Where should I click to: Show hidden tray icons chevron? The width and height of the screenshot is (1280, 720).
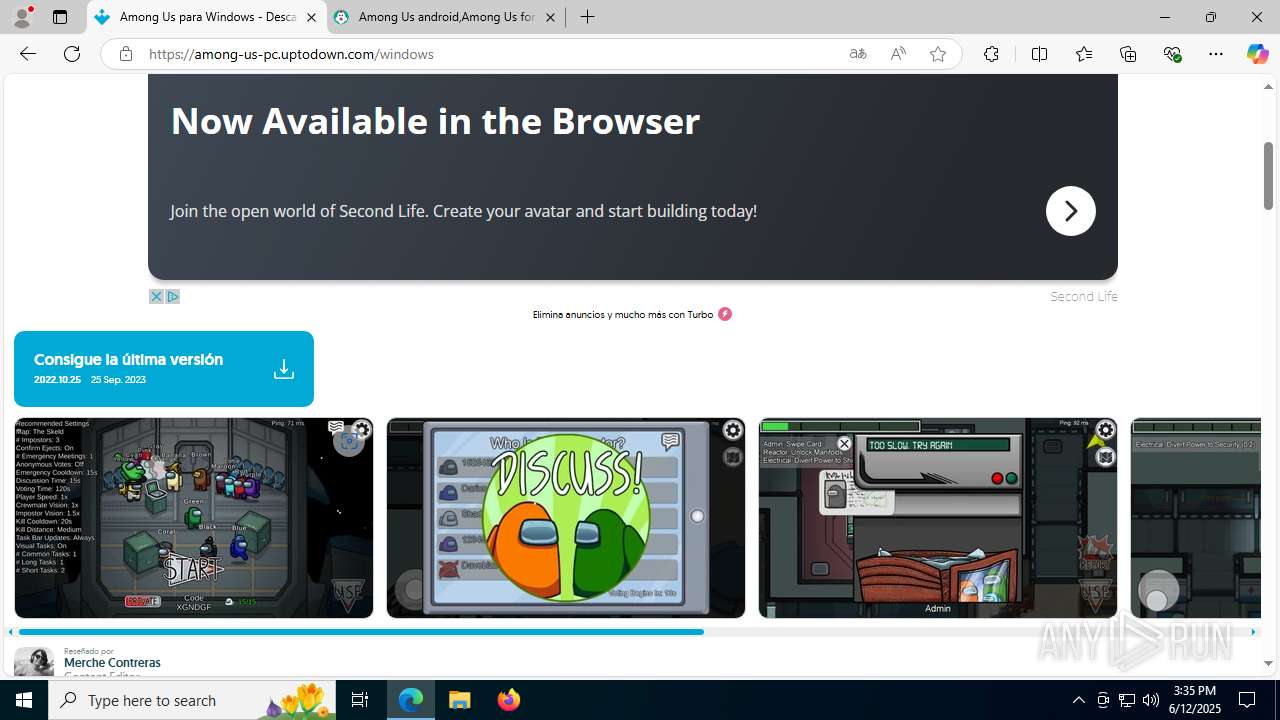click(x=1078, y=700)
